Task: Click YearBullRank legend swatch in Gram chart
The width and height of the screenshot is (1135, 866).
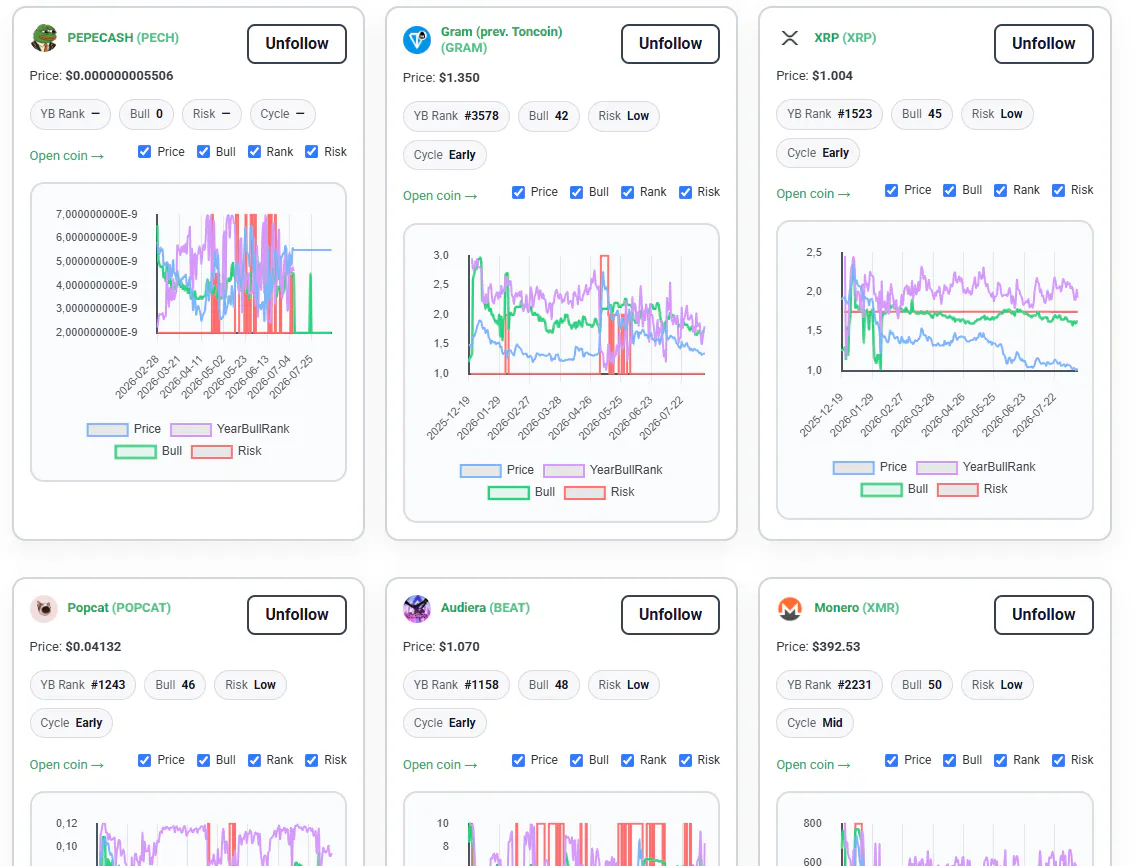Action: click(564, 471)
